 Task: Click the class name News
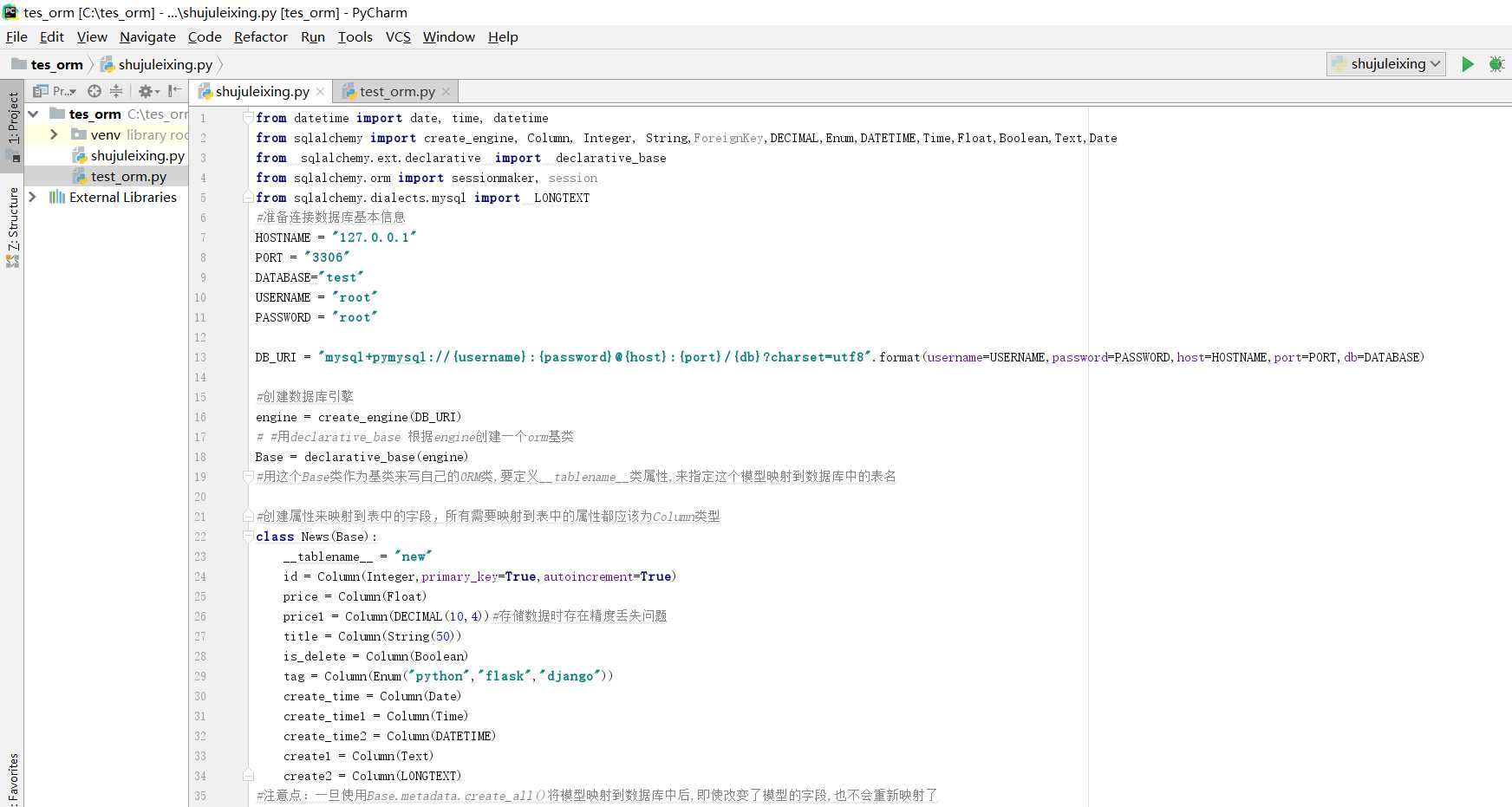pyautogui.click(x=315, y=537)
